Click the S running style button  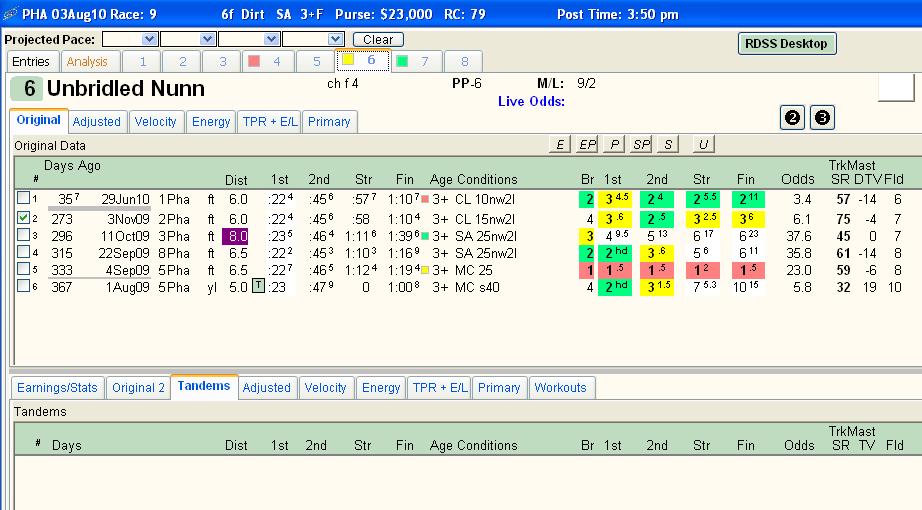coord(668,145)
